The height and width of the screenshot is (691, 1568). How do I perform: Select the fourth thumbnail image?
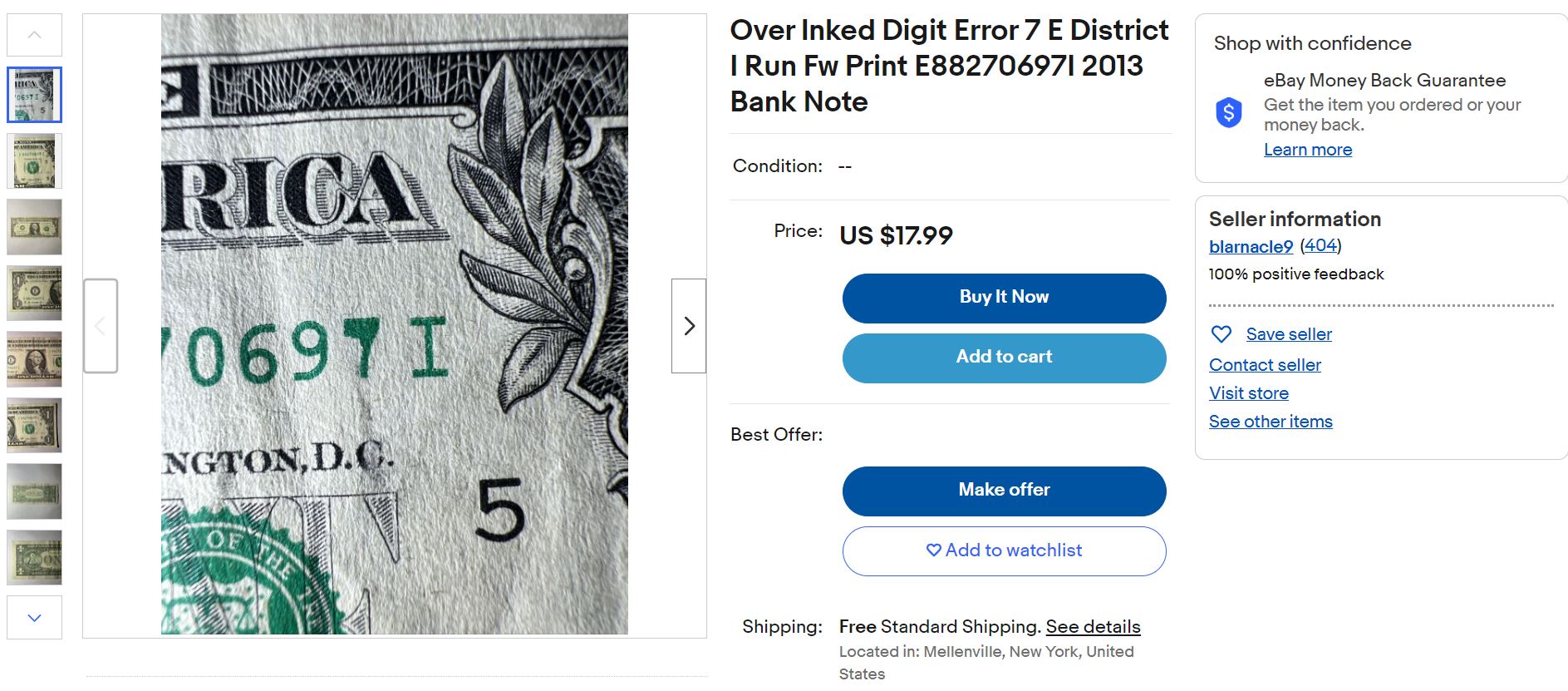pyautogui.click(x=34, y=293)
